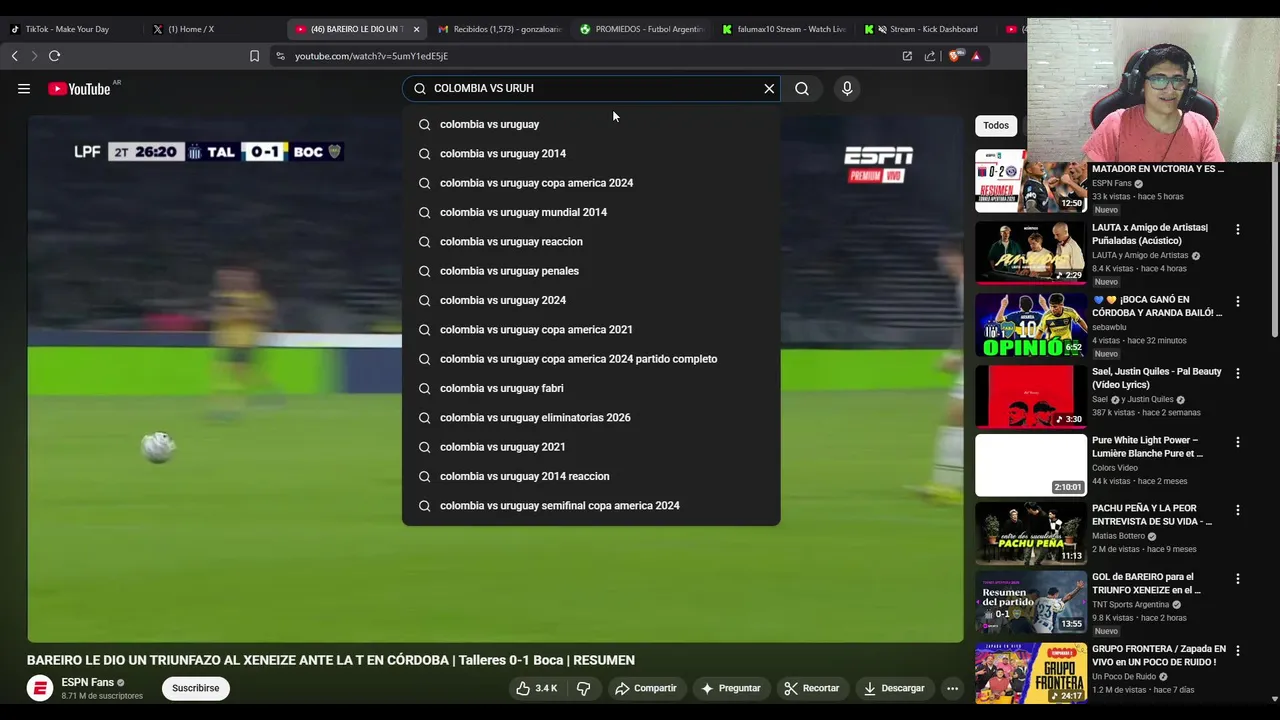Image resolution: width=1280 pixels, height=720 pixels.
Task: Open PACHU PEÑA entrevista thumbnail
Action: (1031, 533)
